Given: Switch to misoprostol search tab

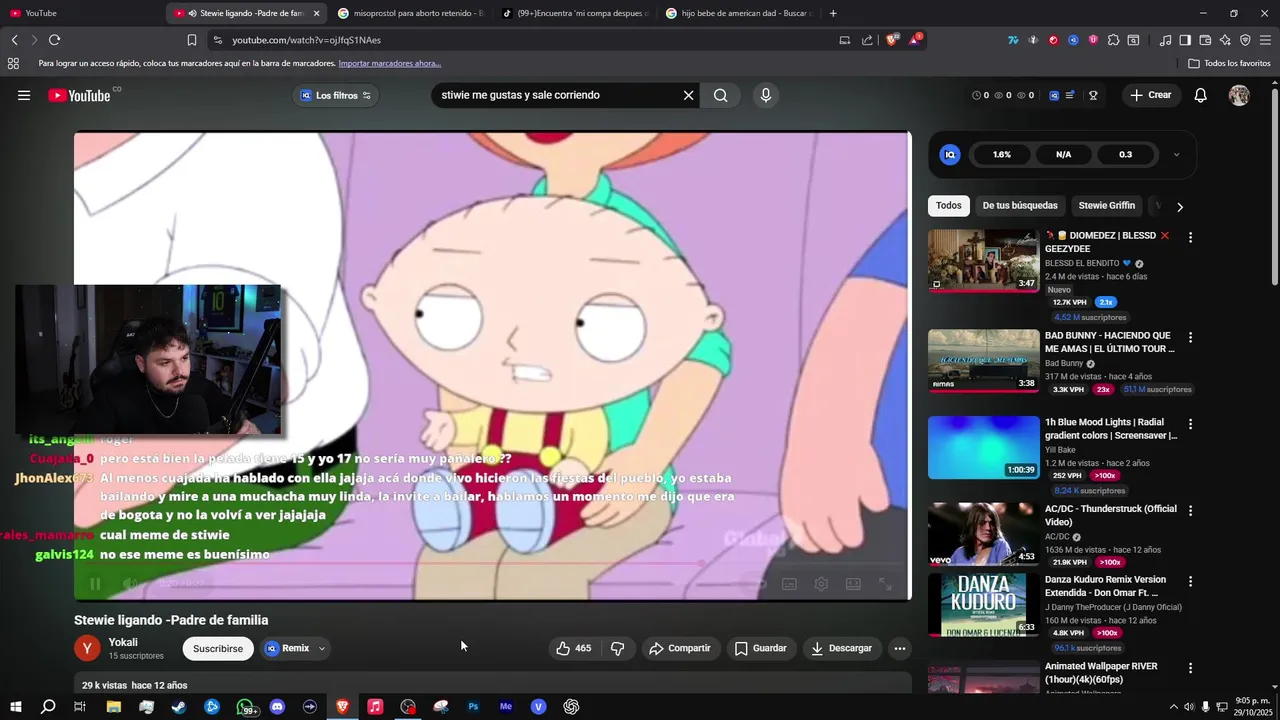Looking at the screenshot, I should [x=410, y=13].
